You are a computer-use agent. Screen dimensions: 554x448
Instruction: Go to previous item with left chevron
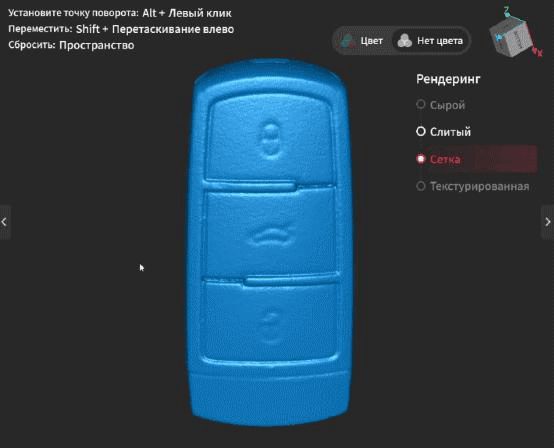tap(4, 222)
